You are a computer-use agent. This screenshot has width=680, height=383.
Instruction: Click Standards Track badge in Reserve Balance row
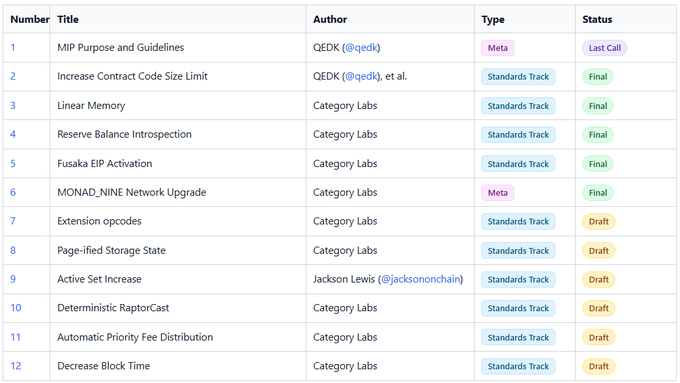[518, 135]
